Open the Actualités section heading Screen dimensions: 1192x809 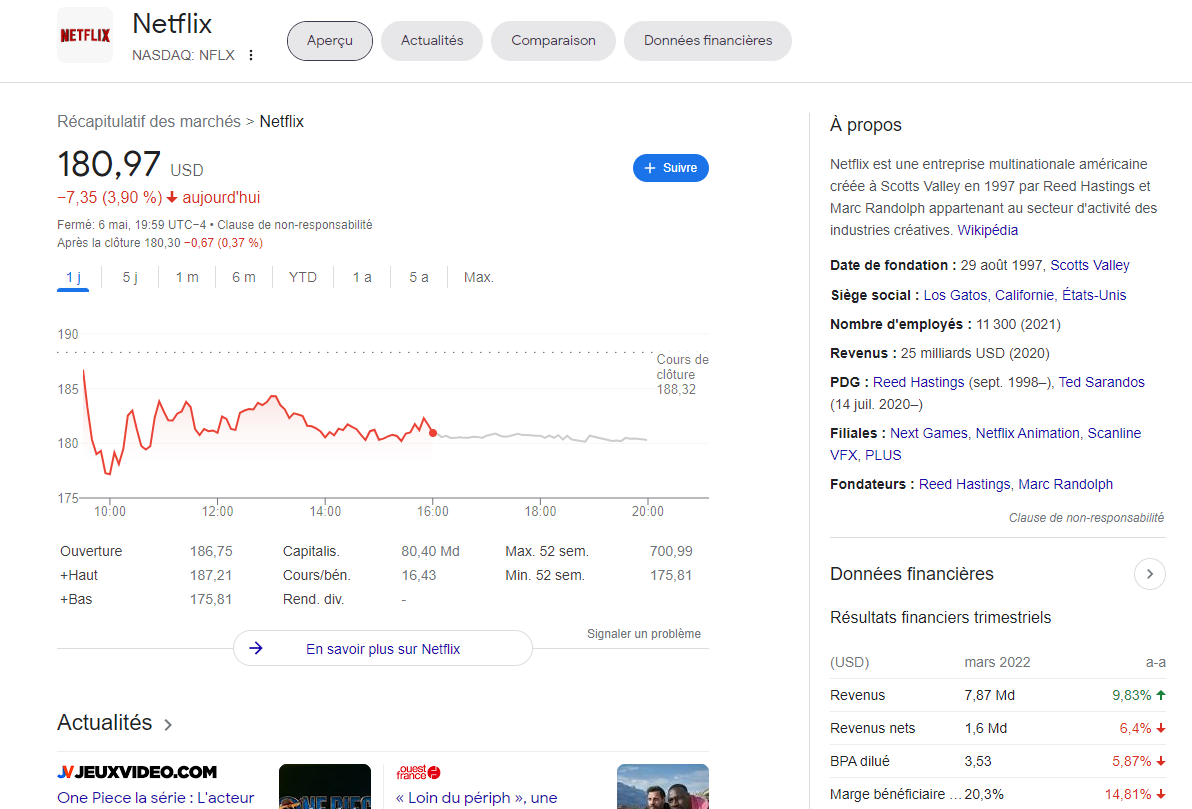pyautogui.click(x=105, y=722)
